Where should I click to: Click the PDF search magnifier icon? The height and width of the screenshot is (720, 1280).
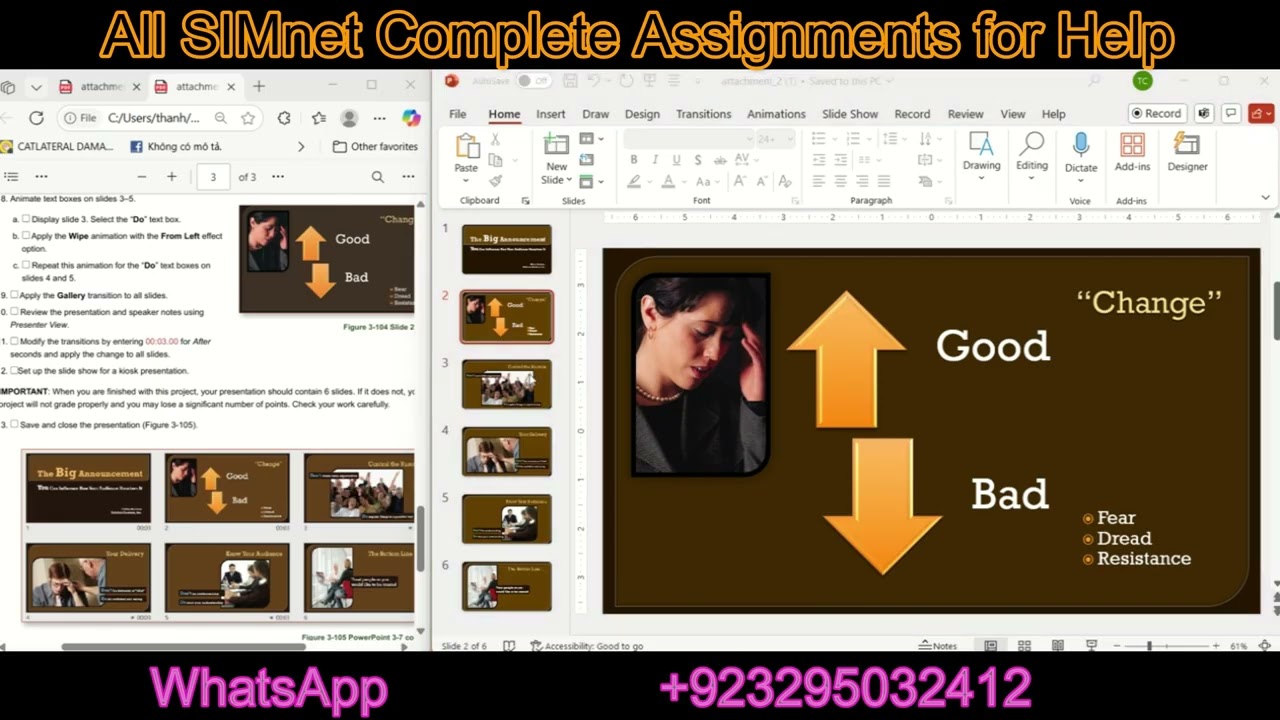coord(378,177)
